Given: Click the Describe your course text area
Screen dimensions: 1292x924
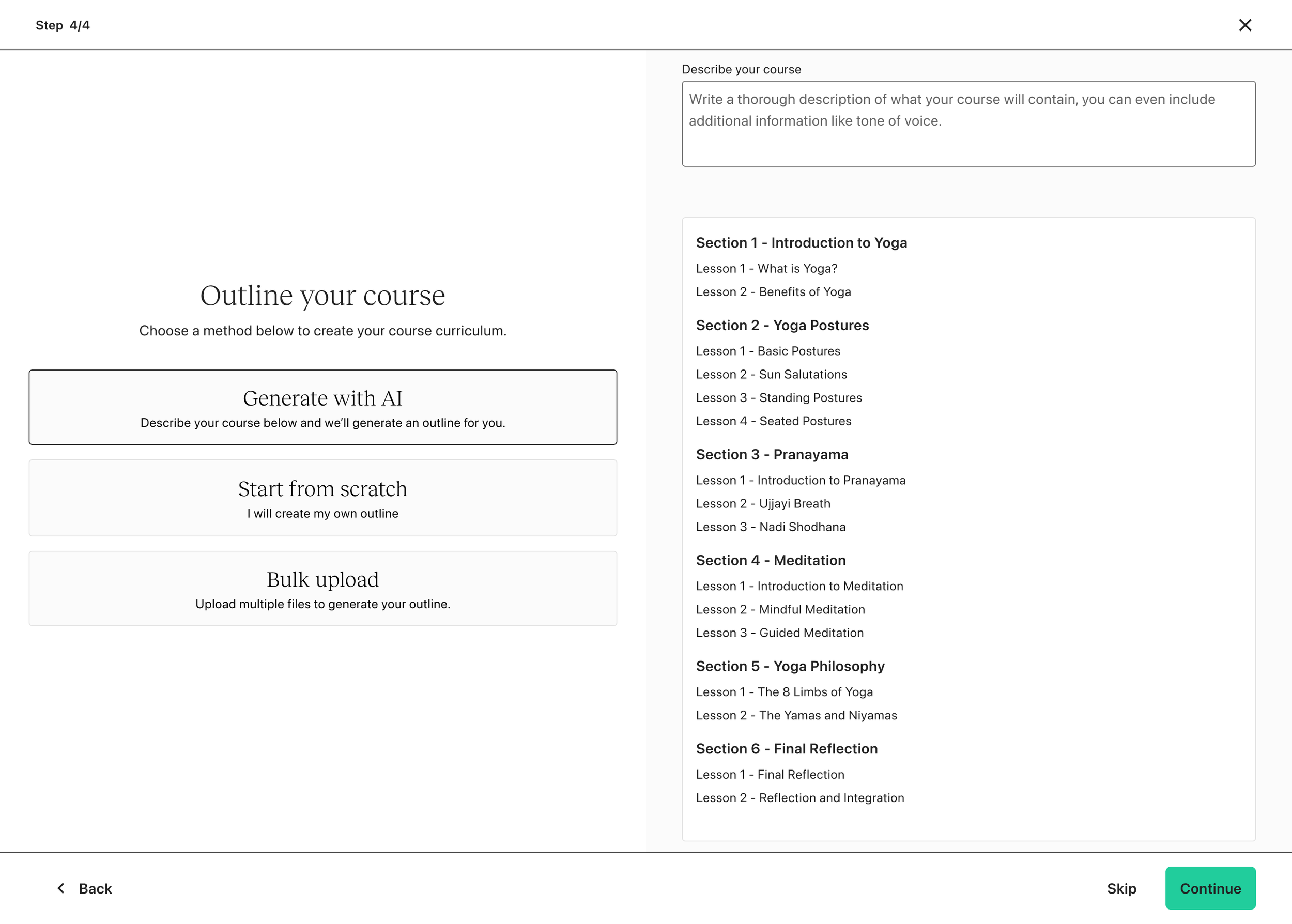Looking at the screenshot, I should point(968,124).
